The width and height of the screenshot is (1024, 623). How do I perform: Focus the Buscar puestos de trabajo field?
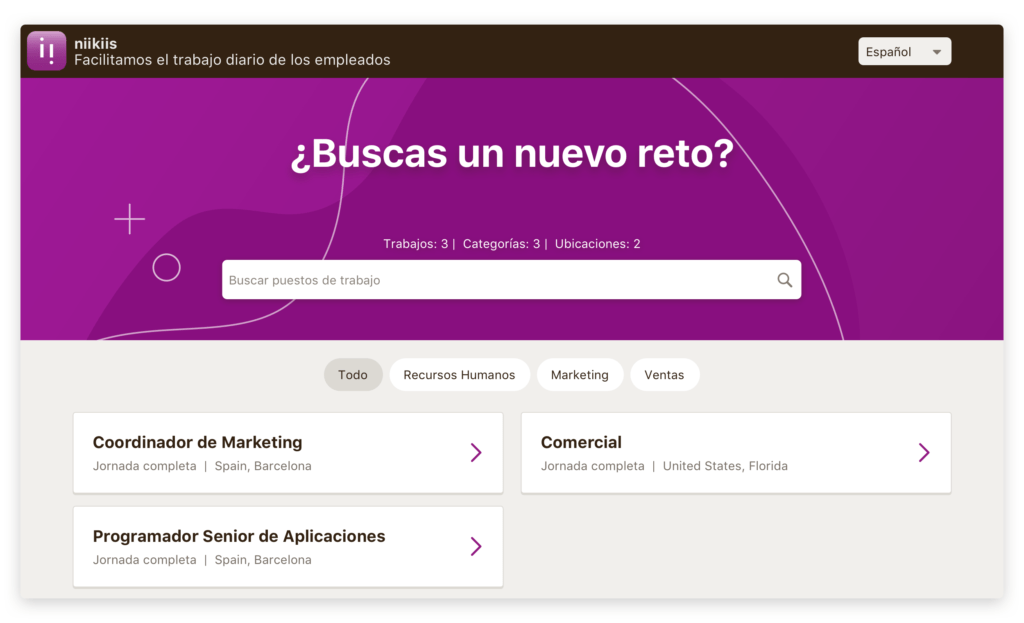pyautogui.click(x=500, y=280)
